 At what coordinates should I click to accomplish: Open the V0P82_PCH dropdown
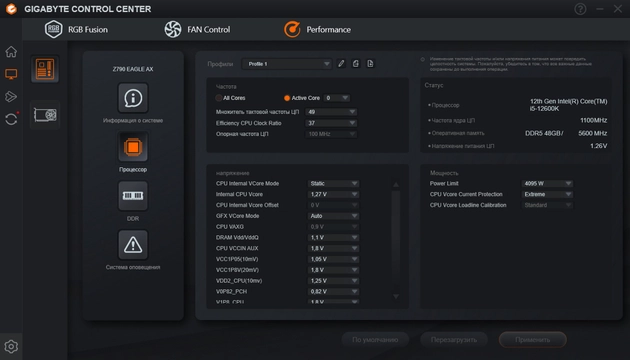pyautogui.click(x=333, y=292)
